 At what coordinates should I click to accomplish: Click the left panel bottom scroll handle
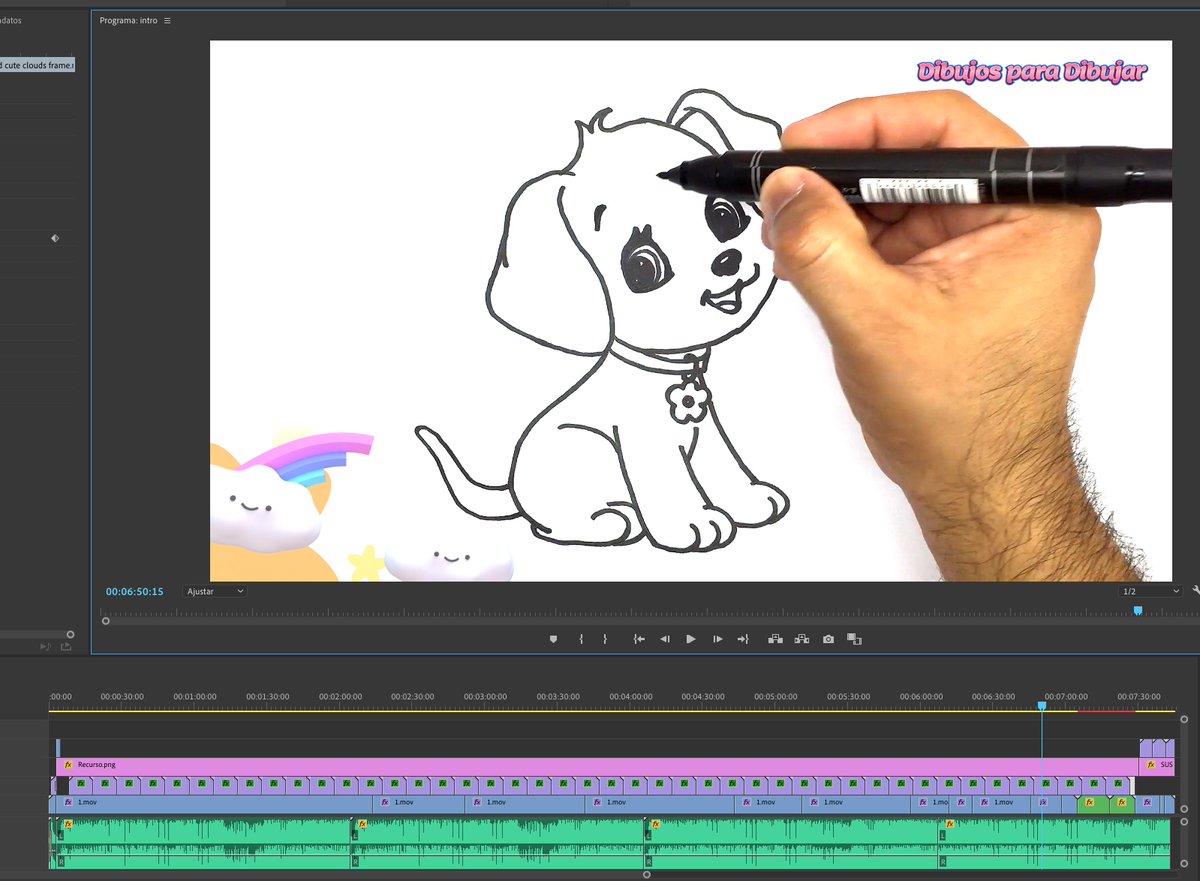[x=70, y=634]
